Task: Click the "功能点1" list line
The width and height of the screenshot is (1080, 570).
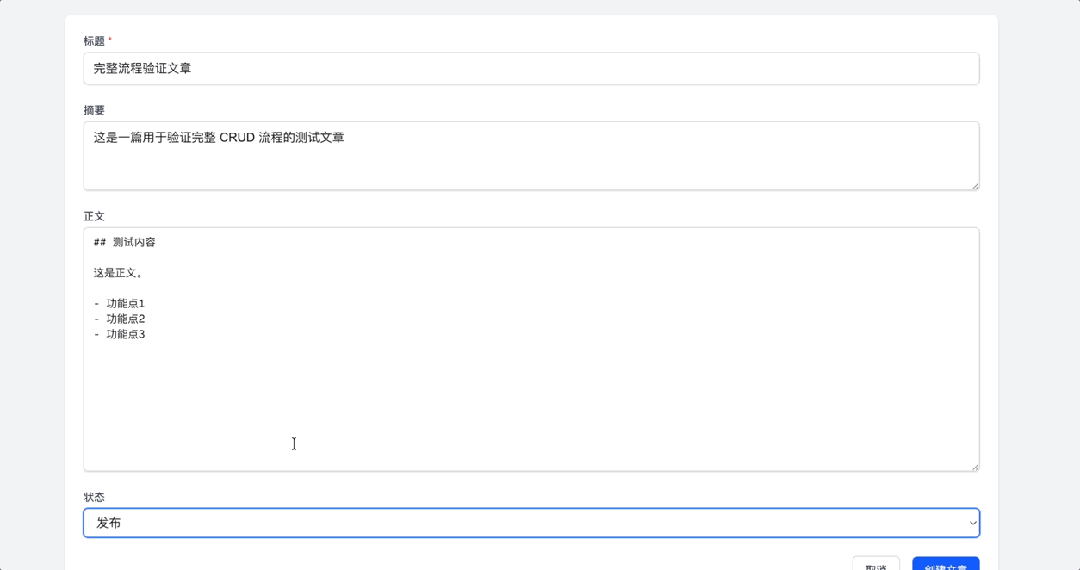Action: point(125,304)
